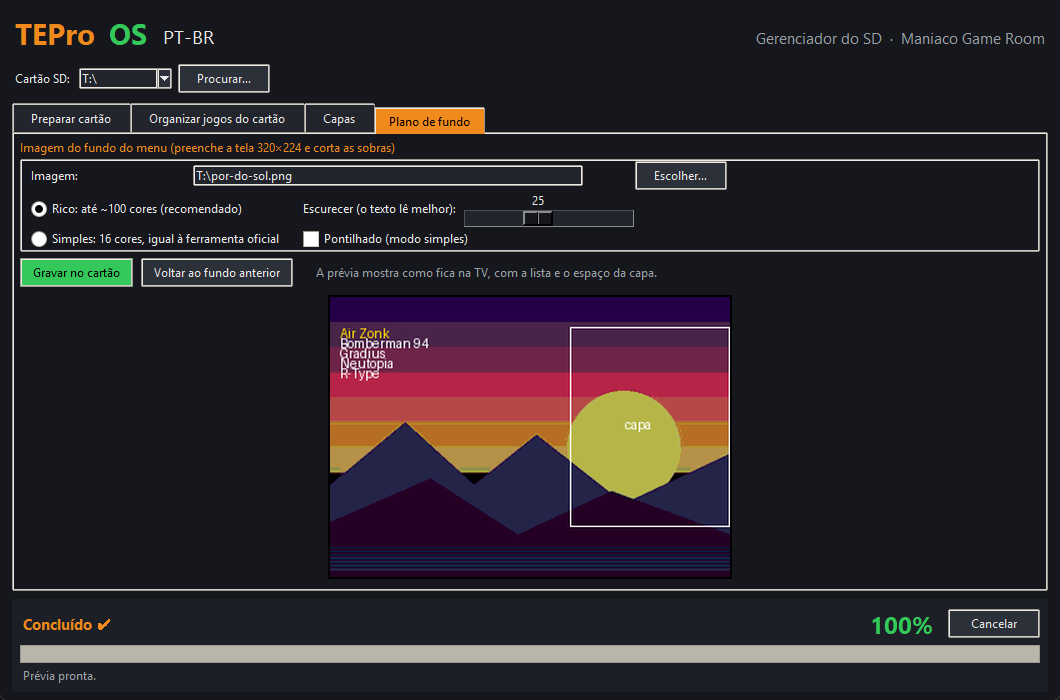Click the Cartão SD drive text box
Image resolution: width=1060 pixels, height=700 pixels.
[x=118, y=78]
